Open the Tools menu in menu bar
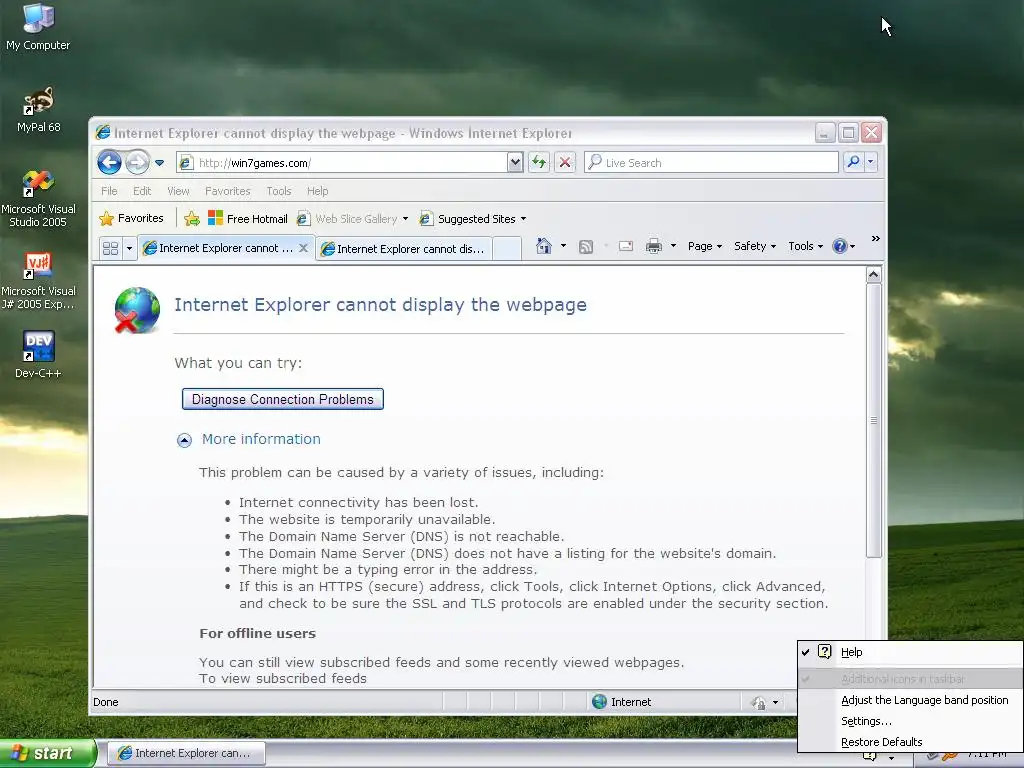The height and width of the screenshot is (768, 1024). click(x=278, y=191)
